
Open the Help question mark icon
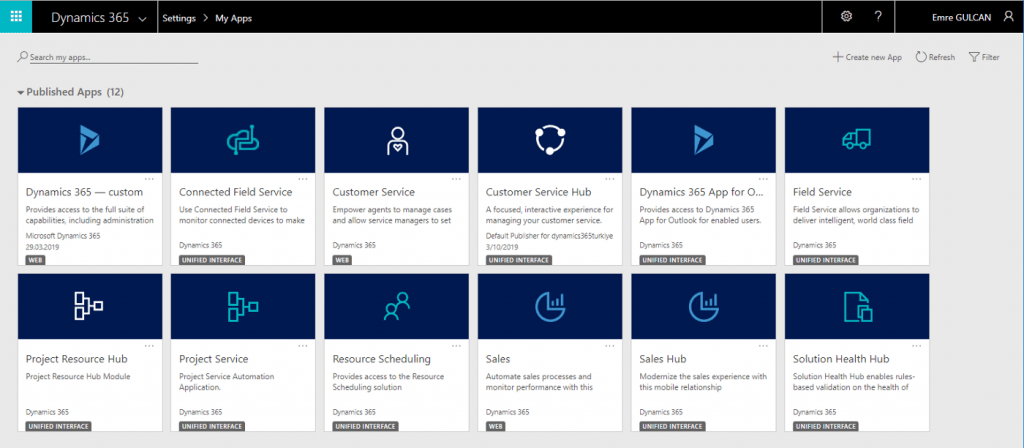tap(878, 17)
